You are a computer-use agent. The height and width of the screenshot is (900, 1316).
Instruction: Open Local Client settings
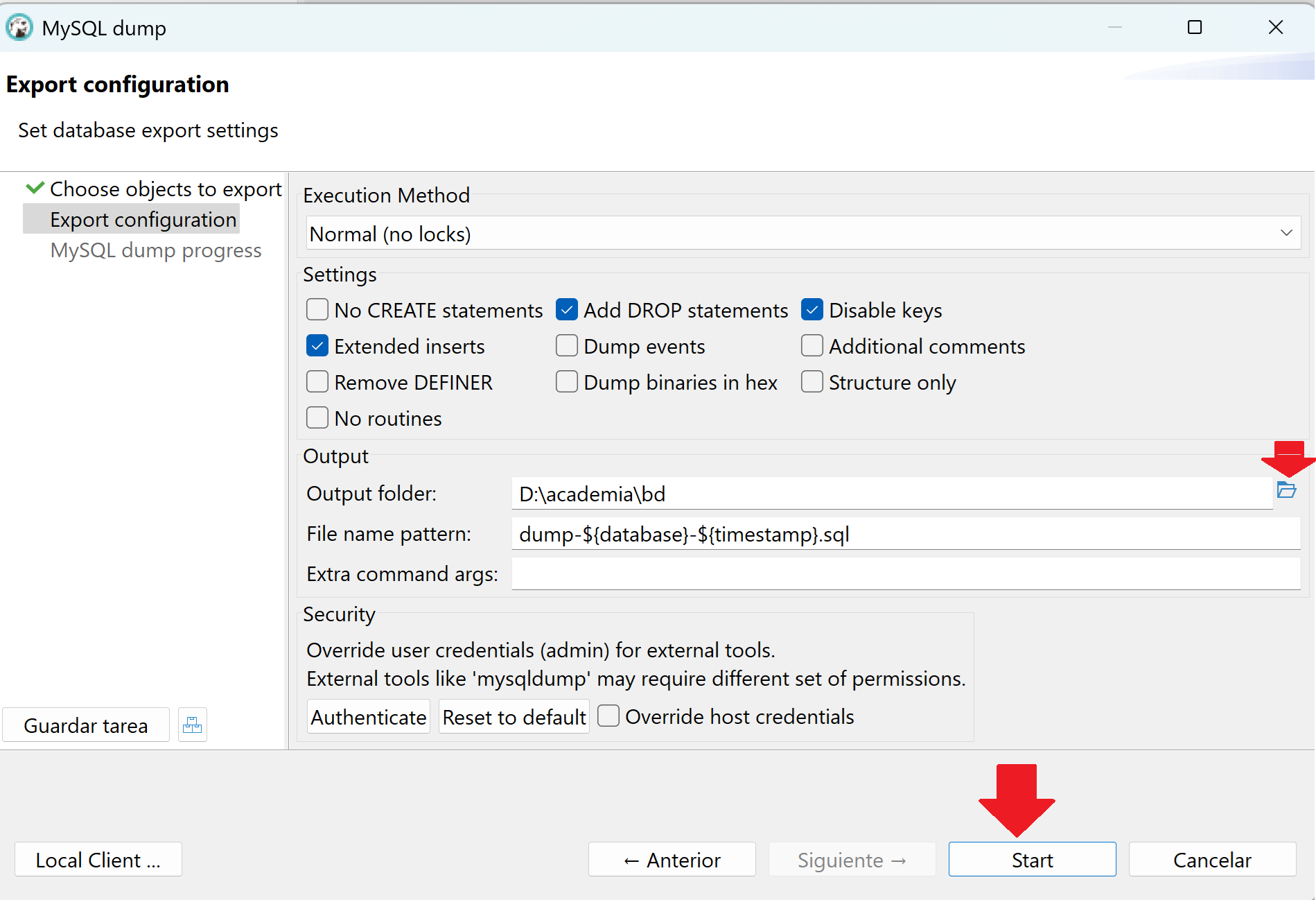98,860
